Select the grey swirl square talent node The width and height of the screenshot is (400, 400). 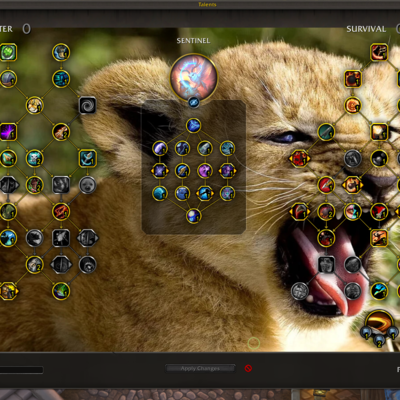pos(88,105)
